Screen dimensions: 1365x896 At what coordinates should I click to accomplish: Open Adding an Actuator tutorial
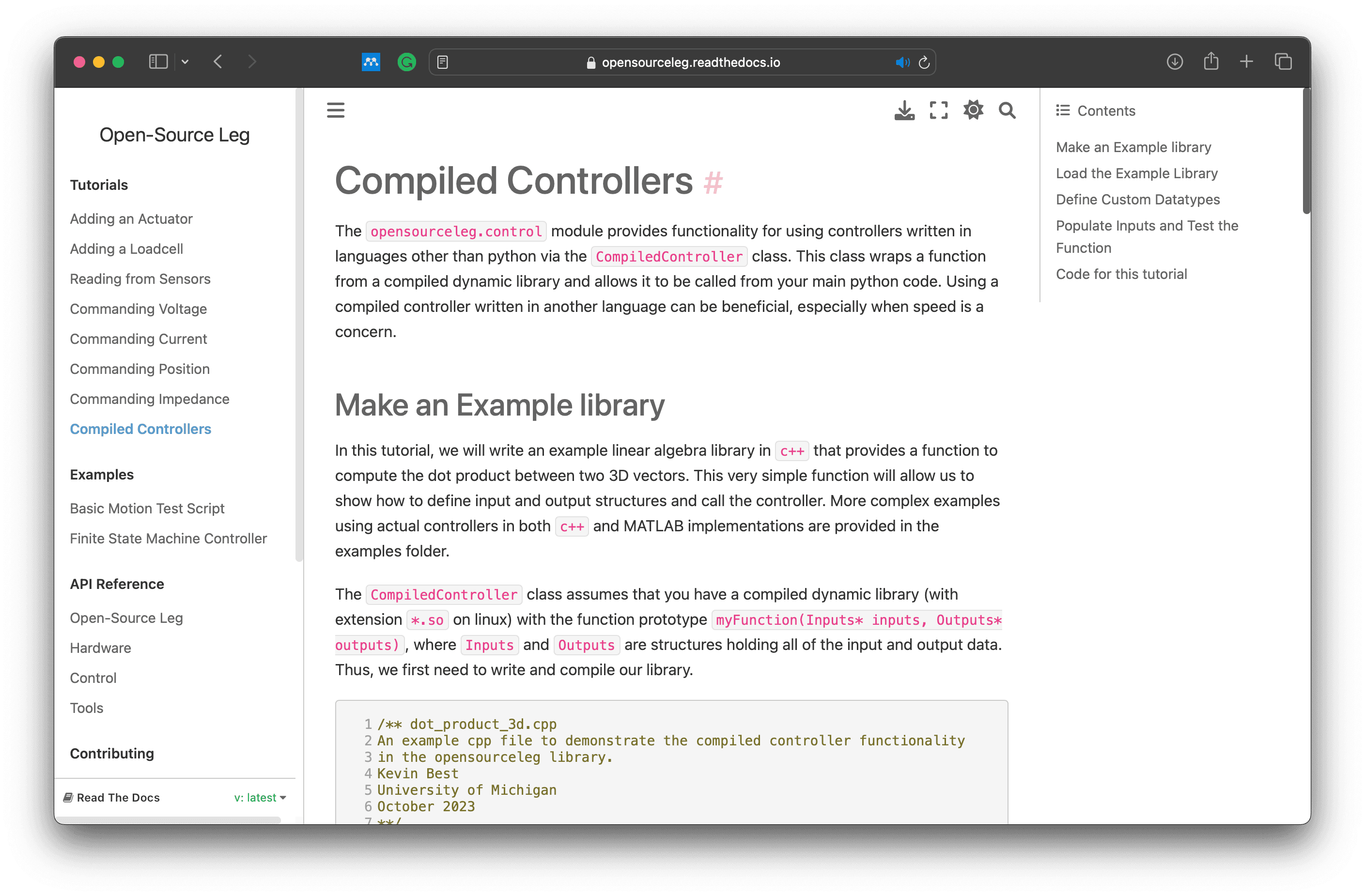click(131, 218)
